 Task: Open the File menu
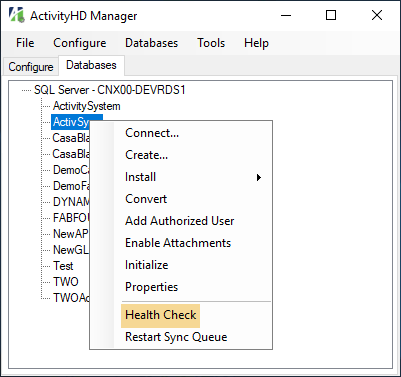tap(25, 43)
